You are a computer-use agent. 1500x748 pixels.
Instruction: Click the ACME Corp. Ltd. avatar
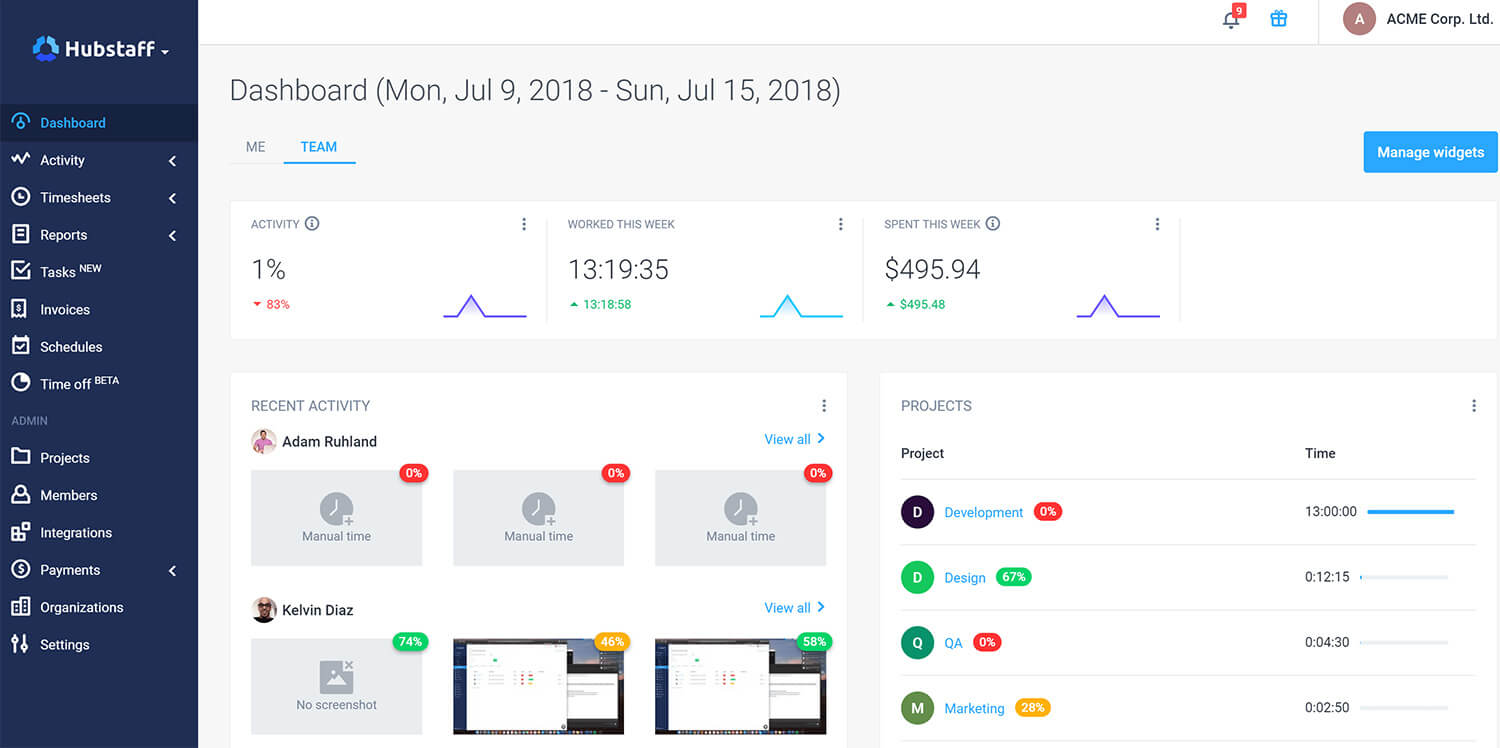pos(1359,19)
